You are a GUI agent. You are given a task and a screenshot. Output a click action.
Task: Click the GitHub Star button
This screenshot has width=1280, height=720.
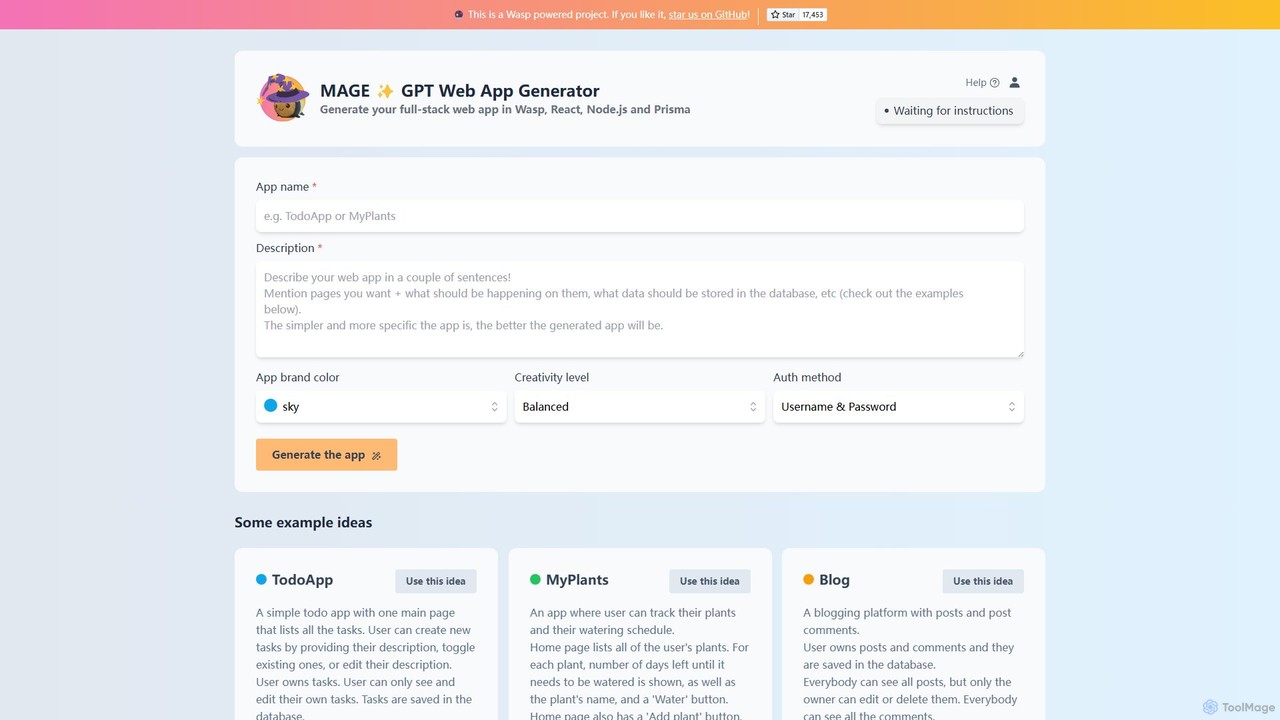pos(782,15)
